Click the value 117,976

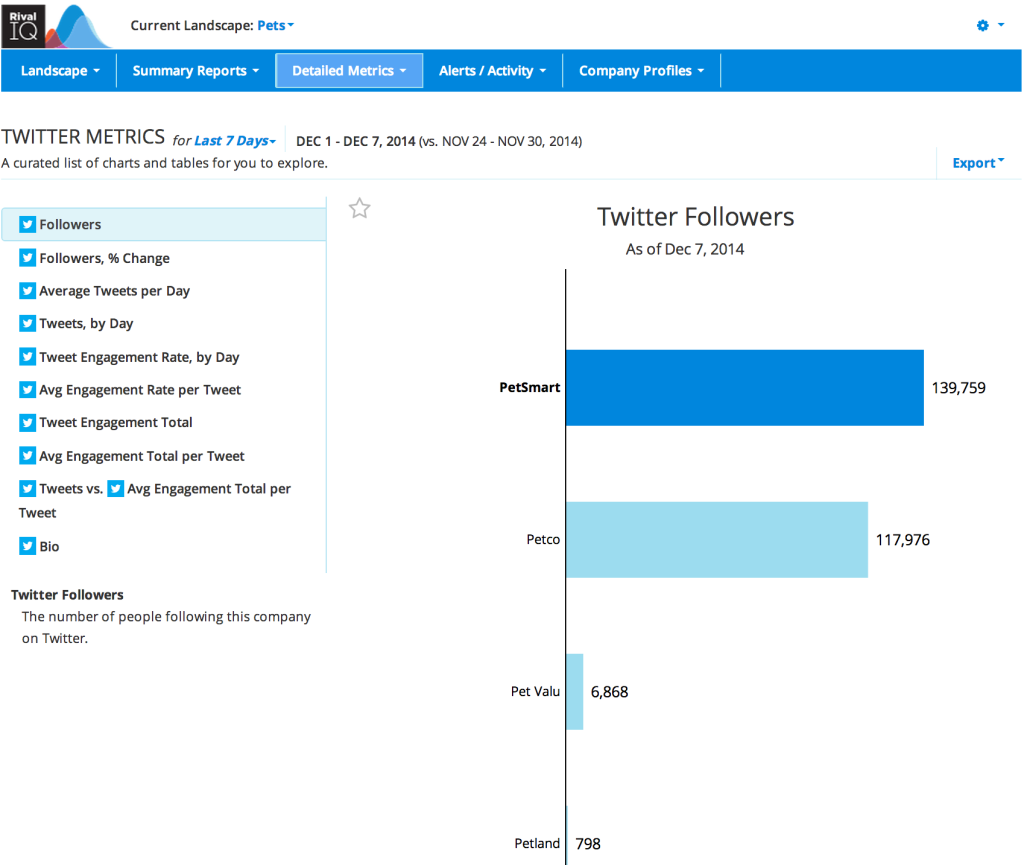(x=903, y=540)
